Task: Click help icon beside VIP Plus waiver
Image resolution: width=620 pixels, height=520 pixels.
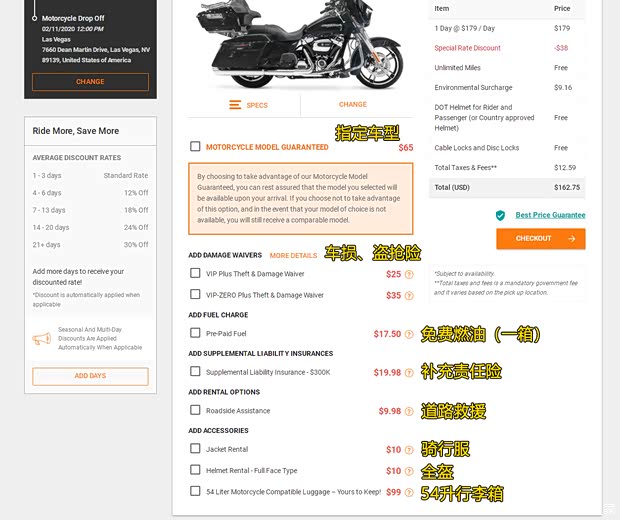Action: click(409, 274)
